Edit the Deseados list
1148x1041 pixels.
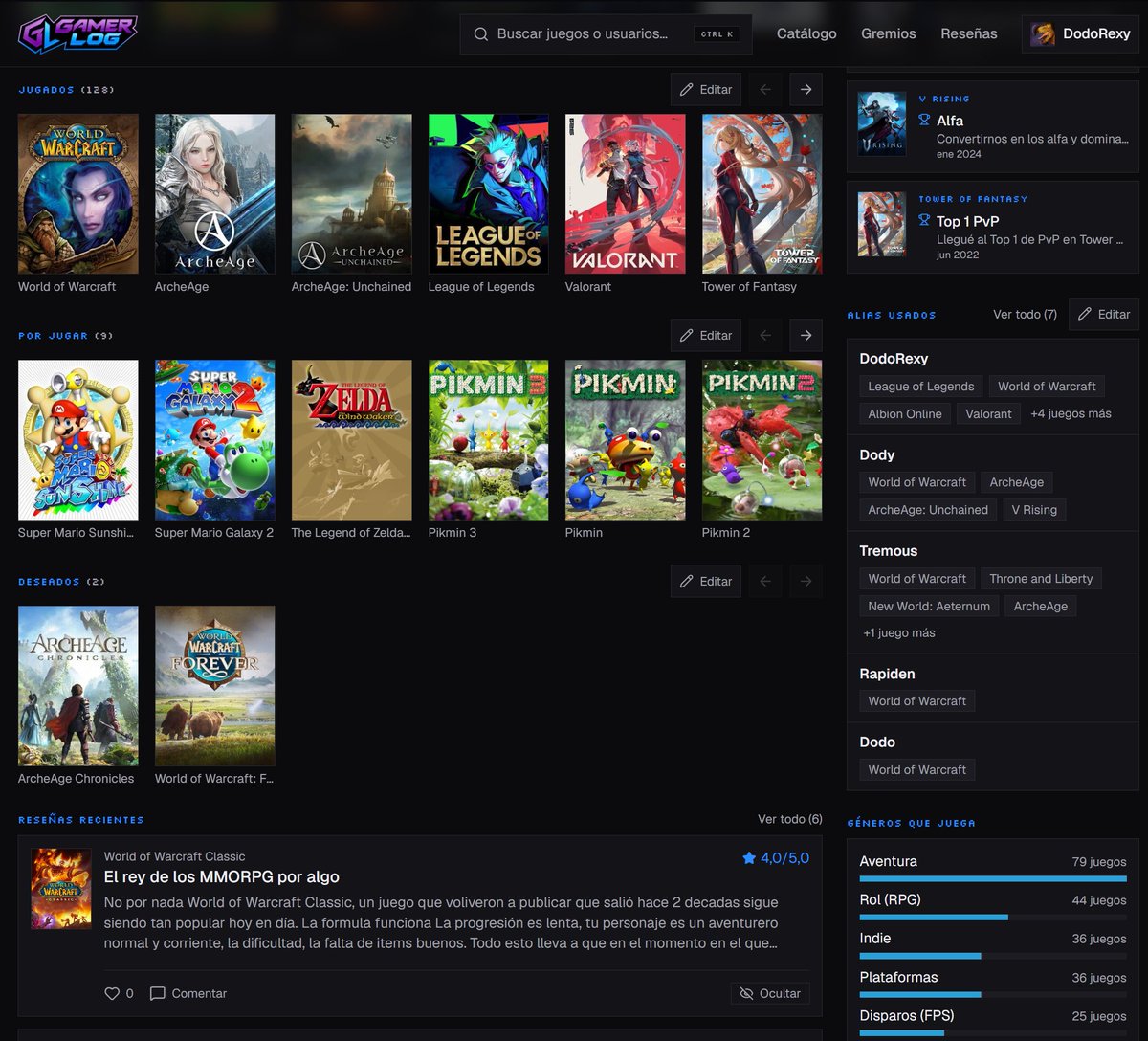tap(706, 581)
